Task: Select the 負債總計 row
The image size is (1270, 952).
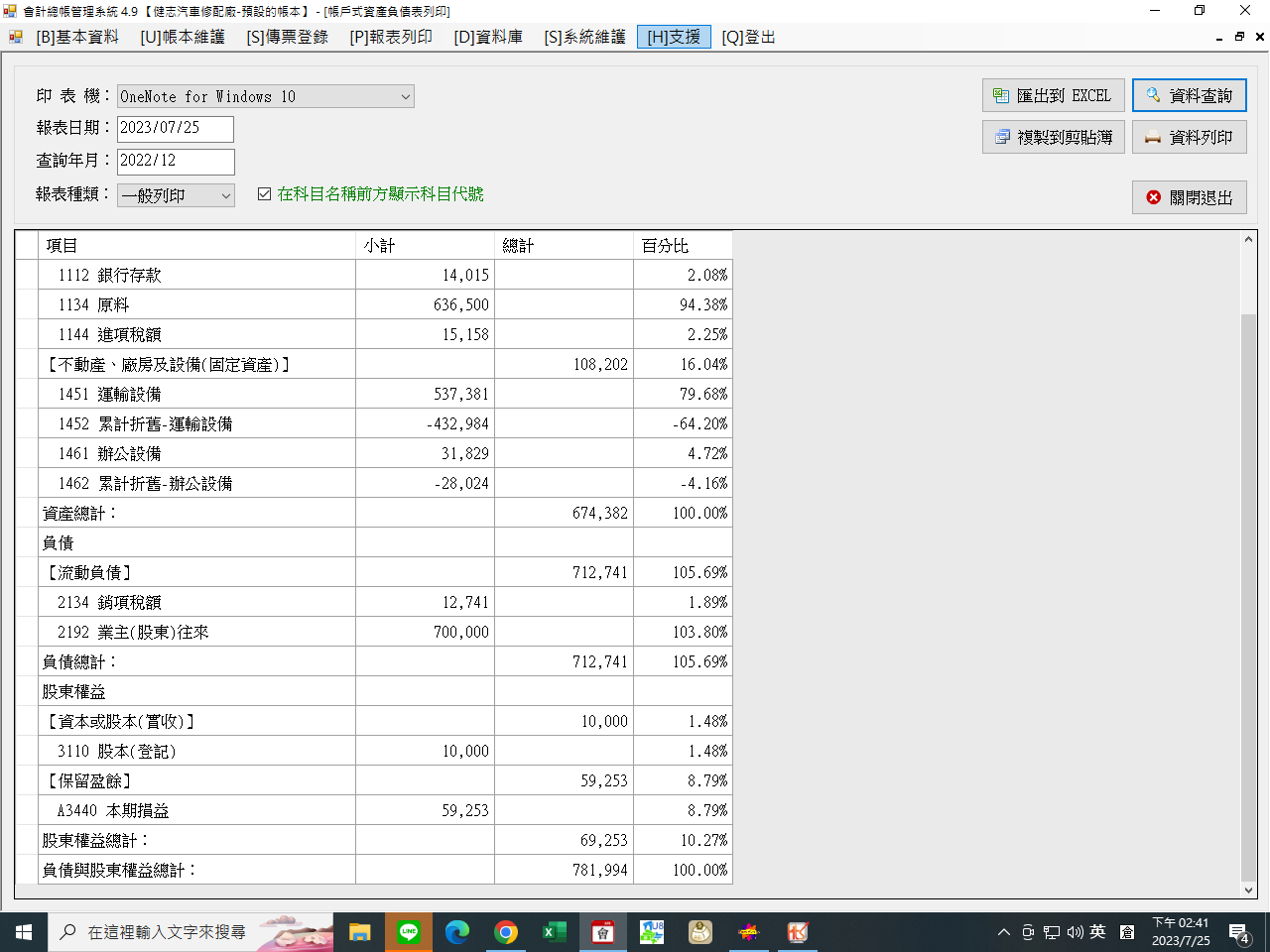Action: [375, 661]
